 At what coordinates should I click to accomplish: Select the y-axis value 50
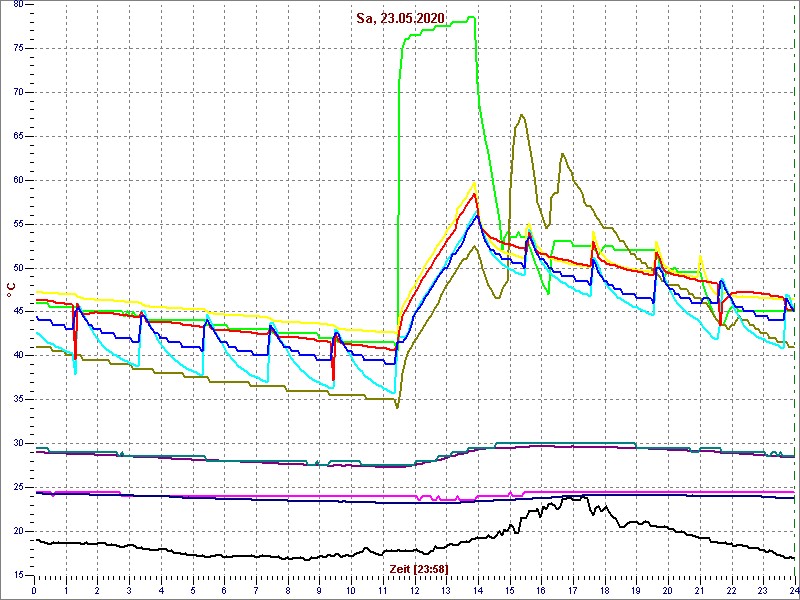[x=17, y=268]
